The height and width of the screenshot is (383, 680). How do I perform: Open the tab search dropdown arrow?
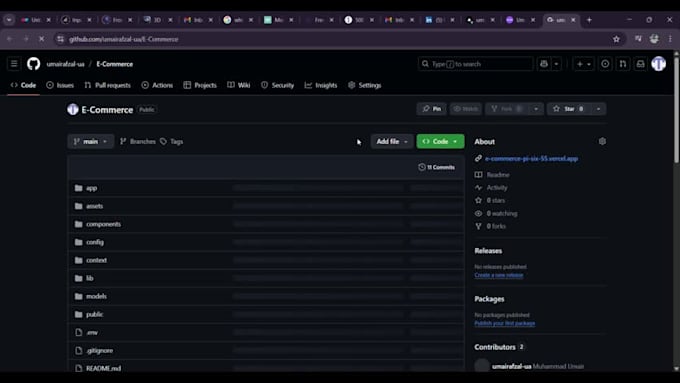(x=9, y=20)
